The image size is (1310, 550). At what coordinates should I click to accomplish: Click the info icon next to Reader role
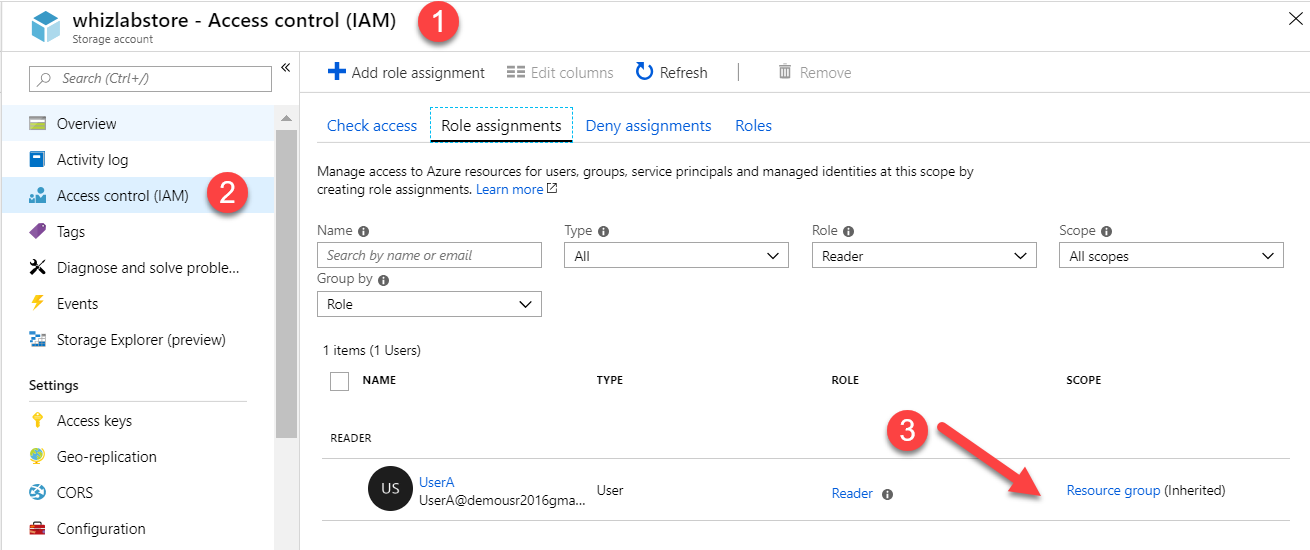887,494
